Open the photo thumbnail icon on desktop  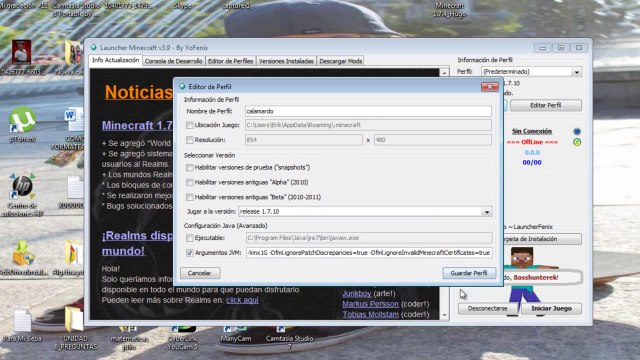pos(21,51)
